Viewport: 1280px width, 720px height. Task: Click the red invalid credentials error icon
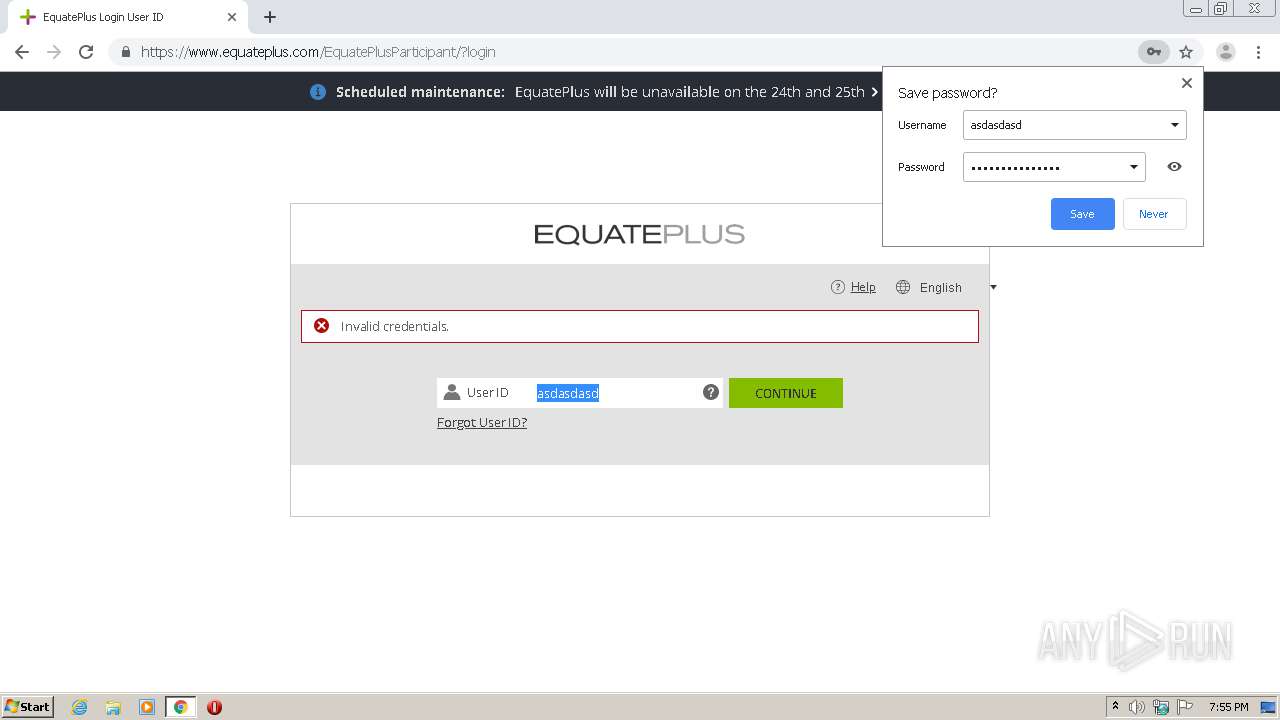point(321,326)
